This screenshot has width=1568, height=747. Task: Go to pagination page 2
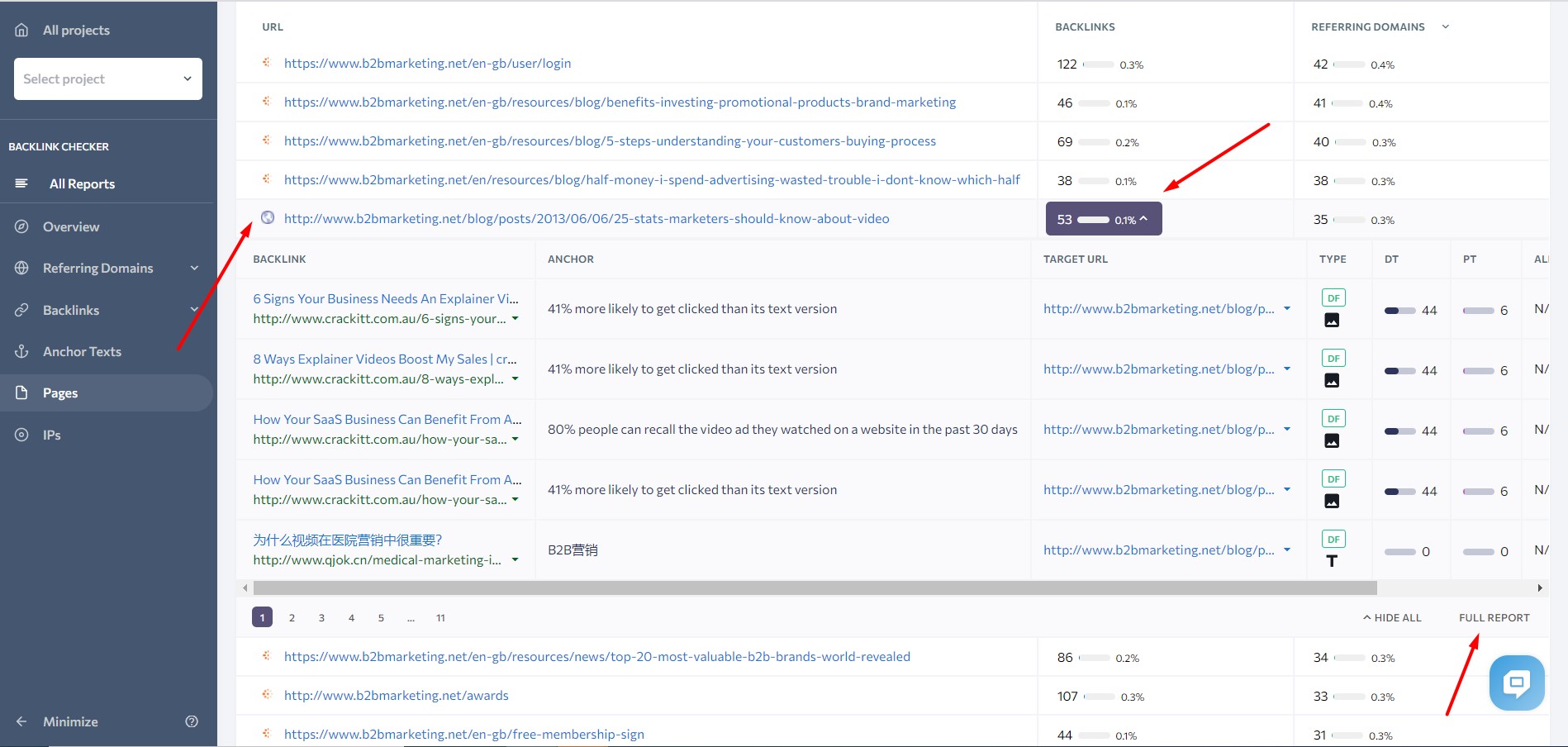pos(292,617)
